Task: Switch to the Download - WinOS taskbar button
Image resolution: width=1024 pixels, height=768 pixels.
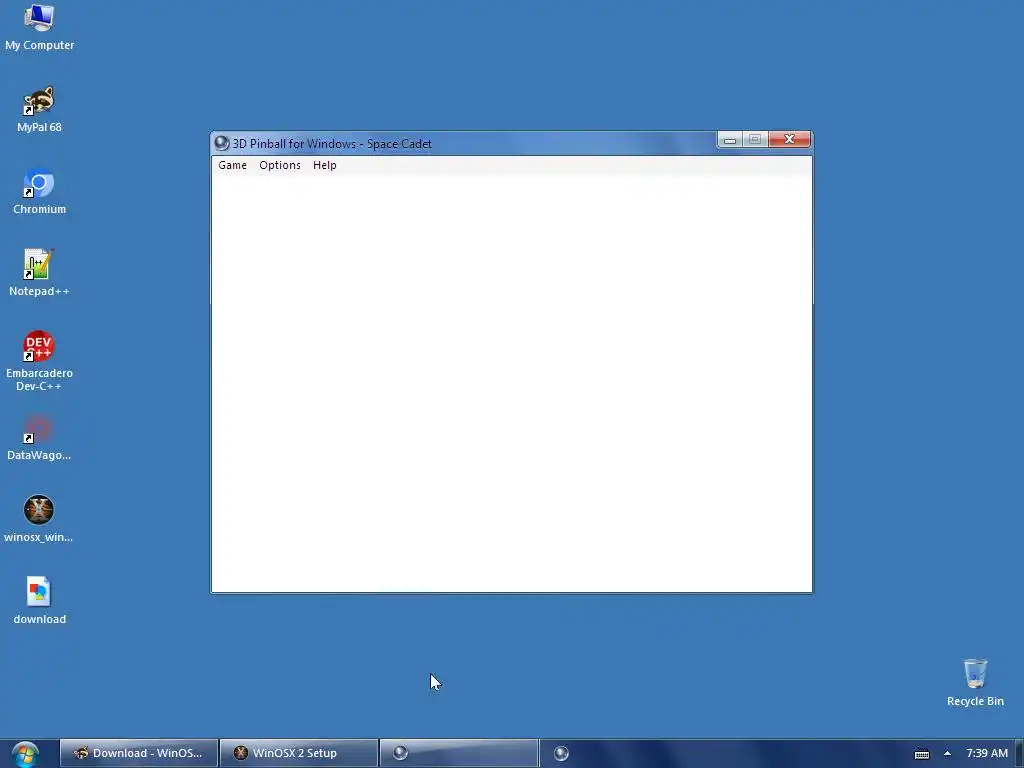Action: [x=139, y=753]
